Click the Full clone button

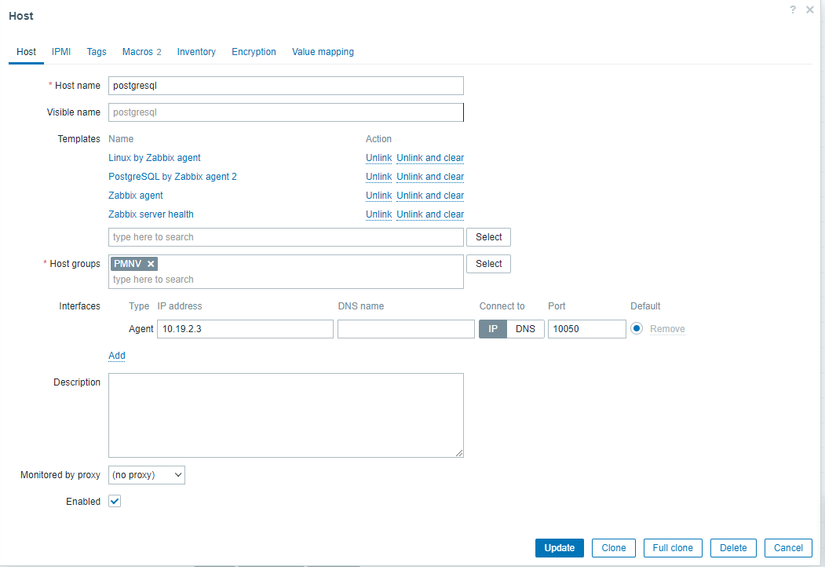coord(672,548)
